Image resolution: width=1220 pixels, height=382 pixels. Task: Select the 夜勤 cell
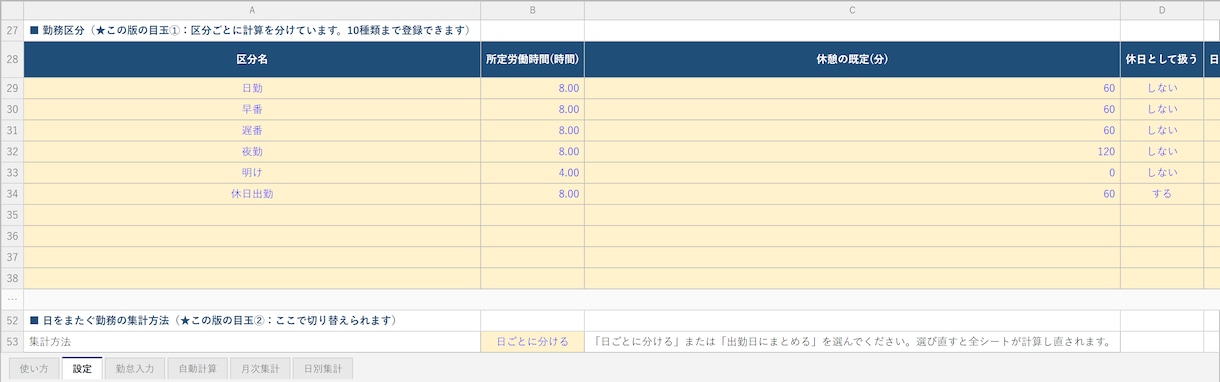tap(252, 151)
